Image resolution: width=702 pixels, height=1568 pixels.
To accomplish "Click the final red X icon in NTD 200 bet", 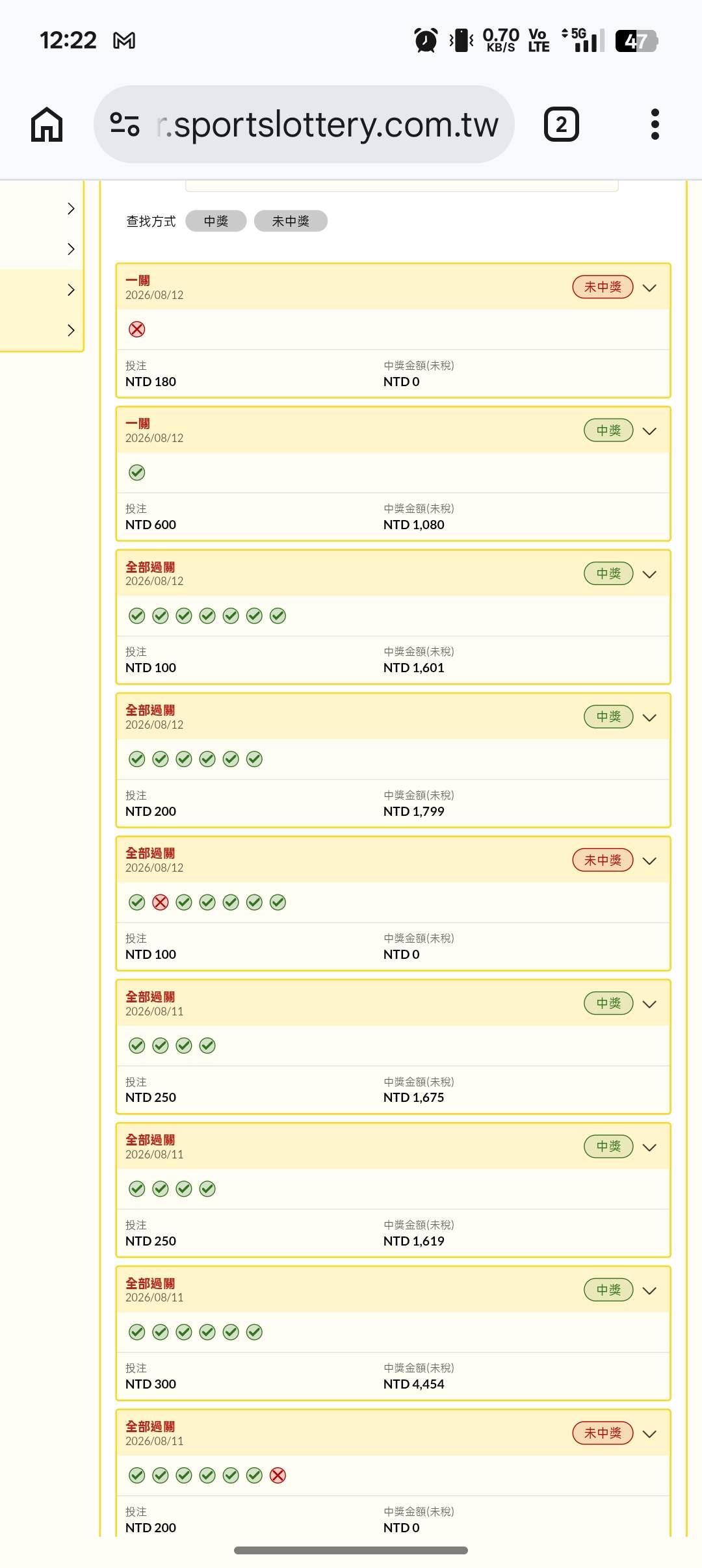I will 278,1476.
